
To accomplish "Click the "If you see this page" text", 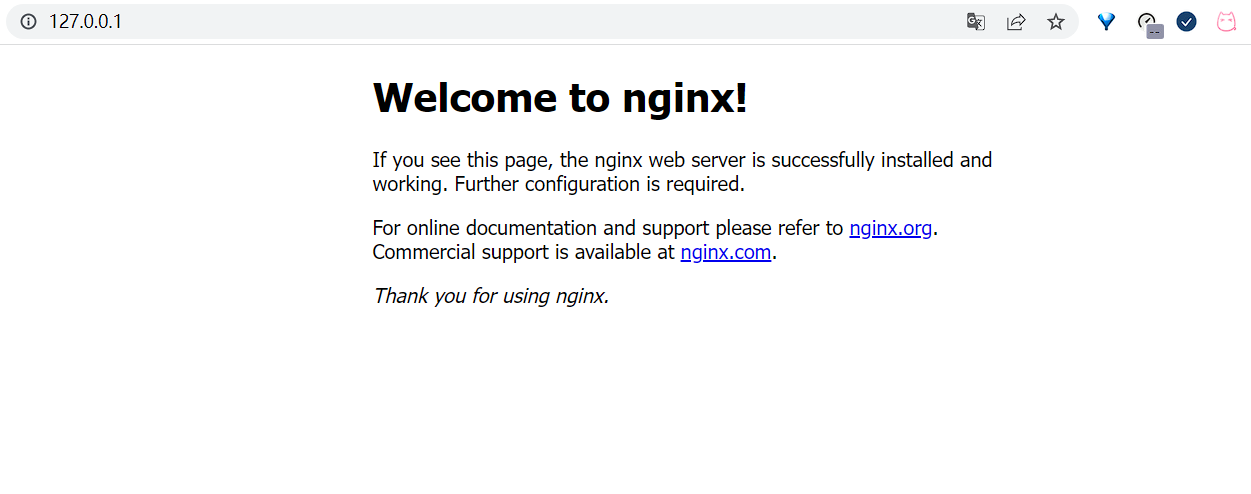I will (460, 160).
